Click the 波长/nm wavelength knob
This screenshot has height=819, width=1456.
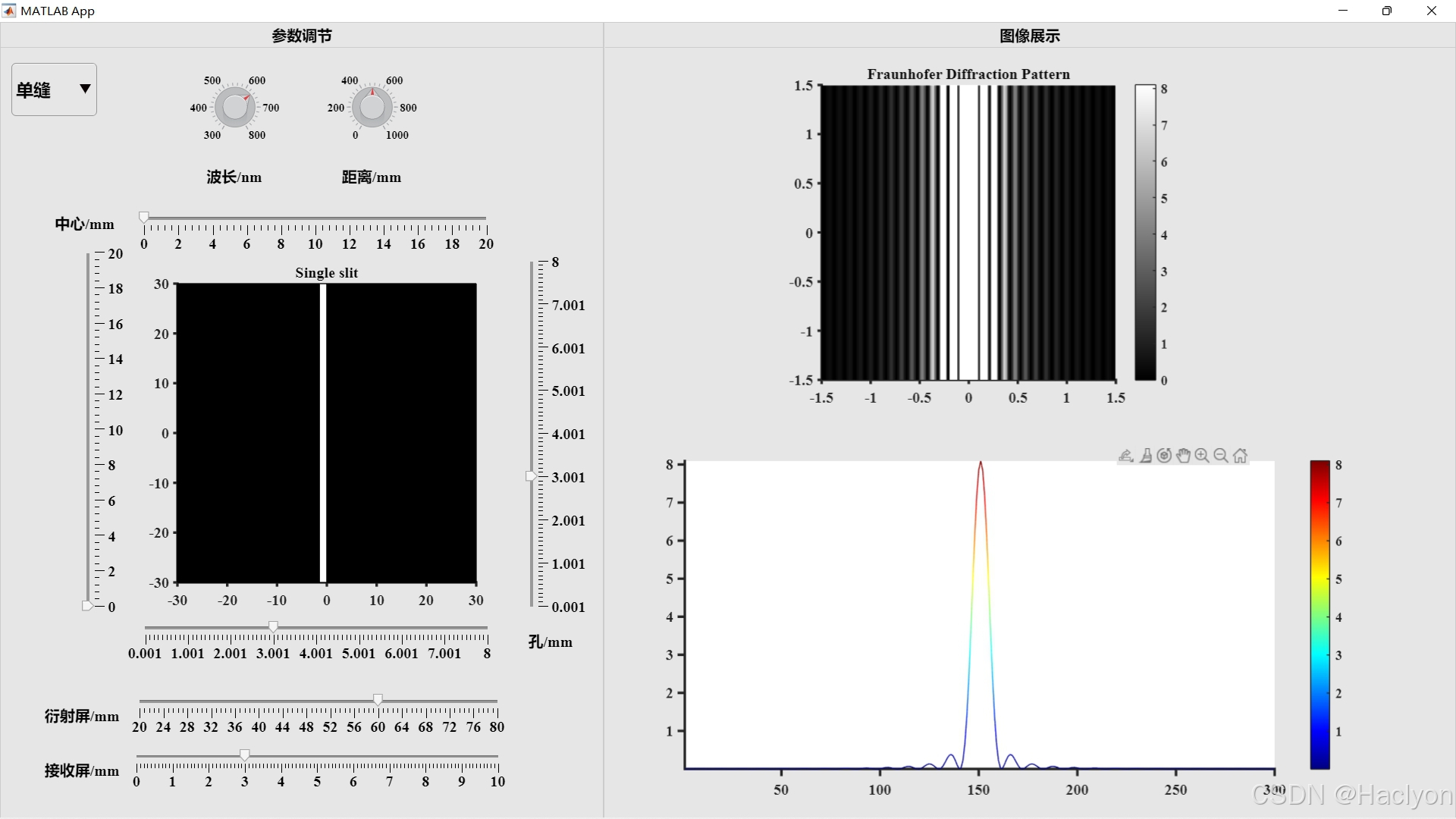(235, 107)
